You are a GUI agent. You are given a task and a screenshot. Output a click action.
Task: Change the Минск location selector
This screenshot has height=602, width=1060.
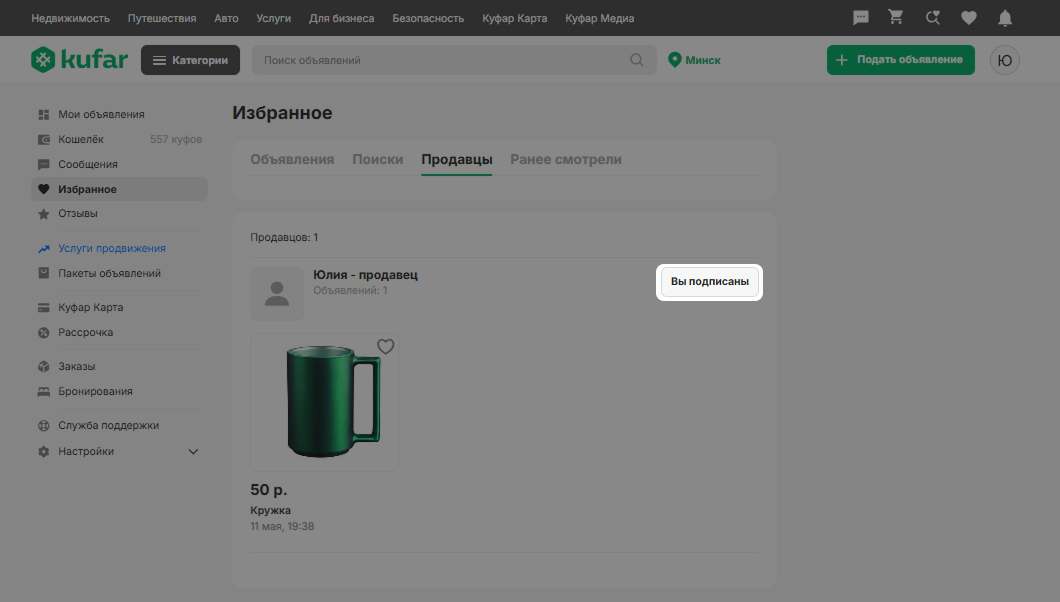click(x=694, y=60)
